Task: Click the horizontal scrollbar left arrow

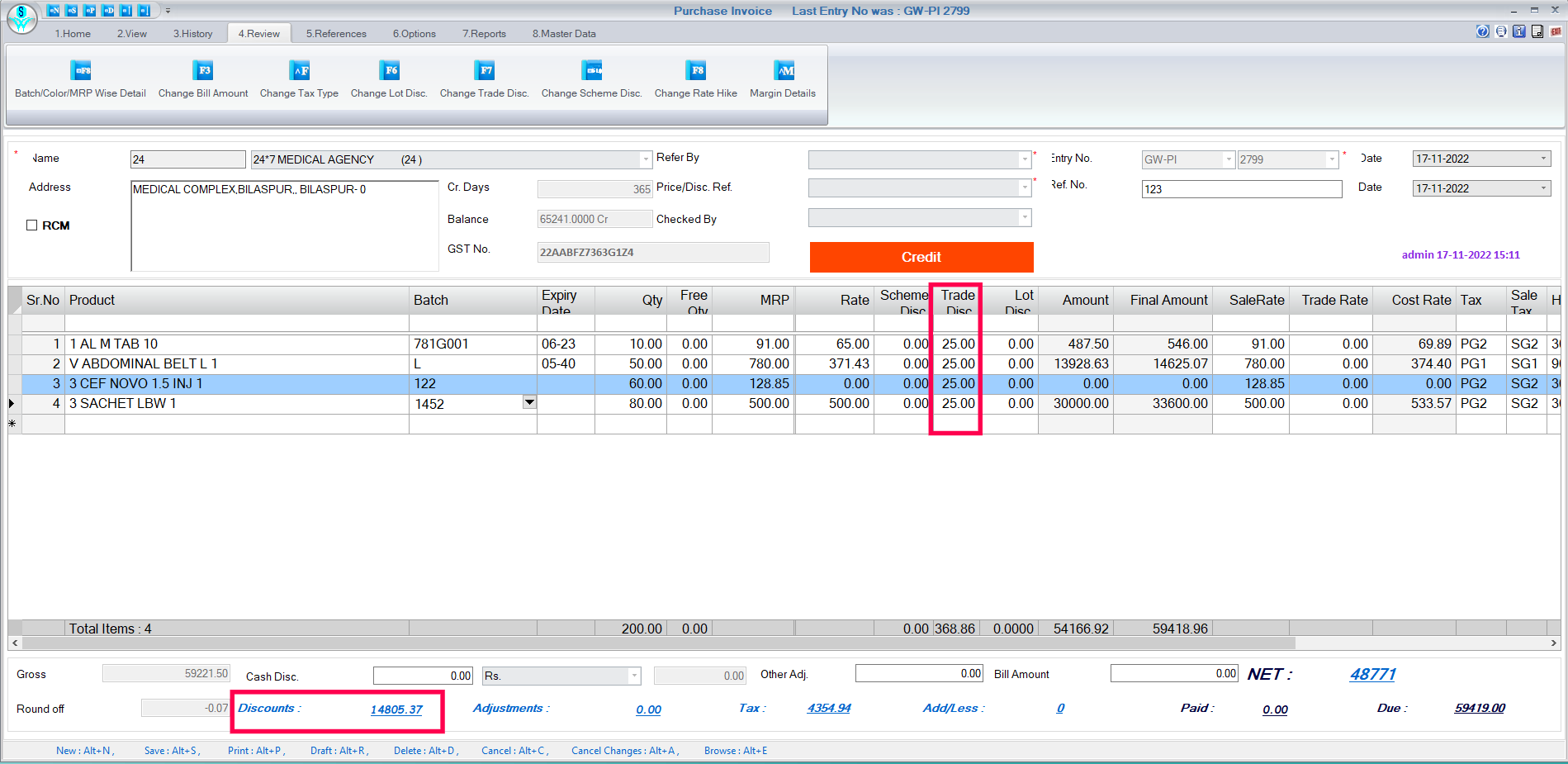Action: click(x=15, y=643)
